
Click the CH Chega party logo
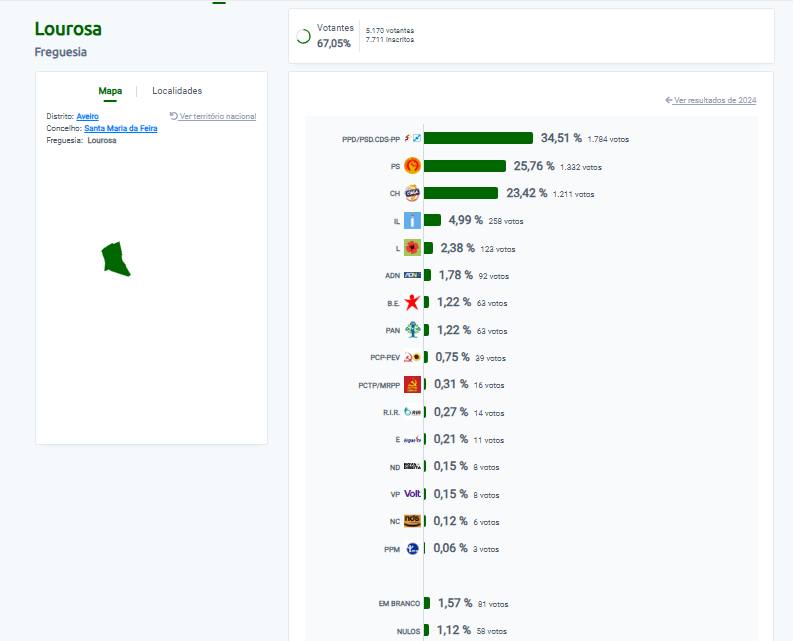(412, 193)
